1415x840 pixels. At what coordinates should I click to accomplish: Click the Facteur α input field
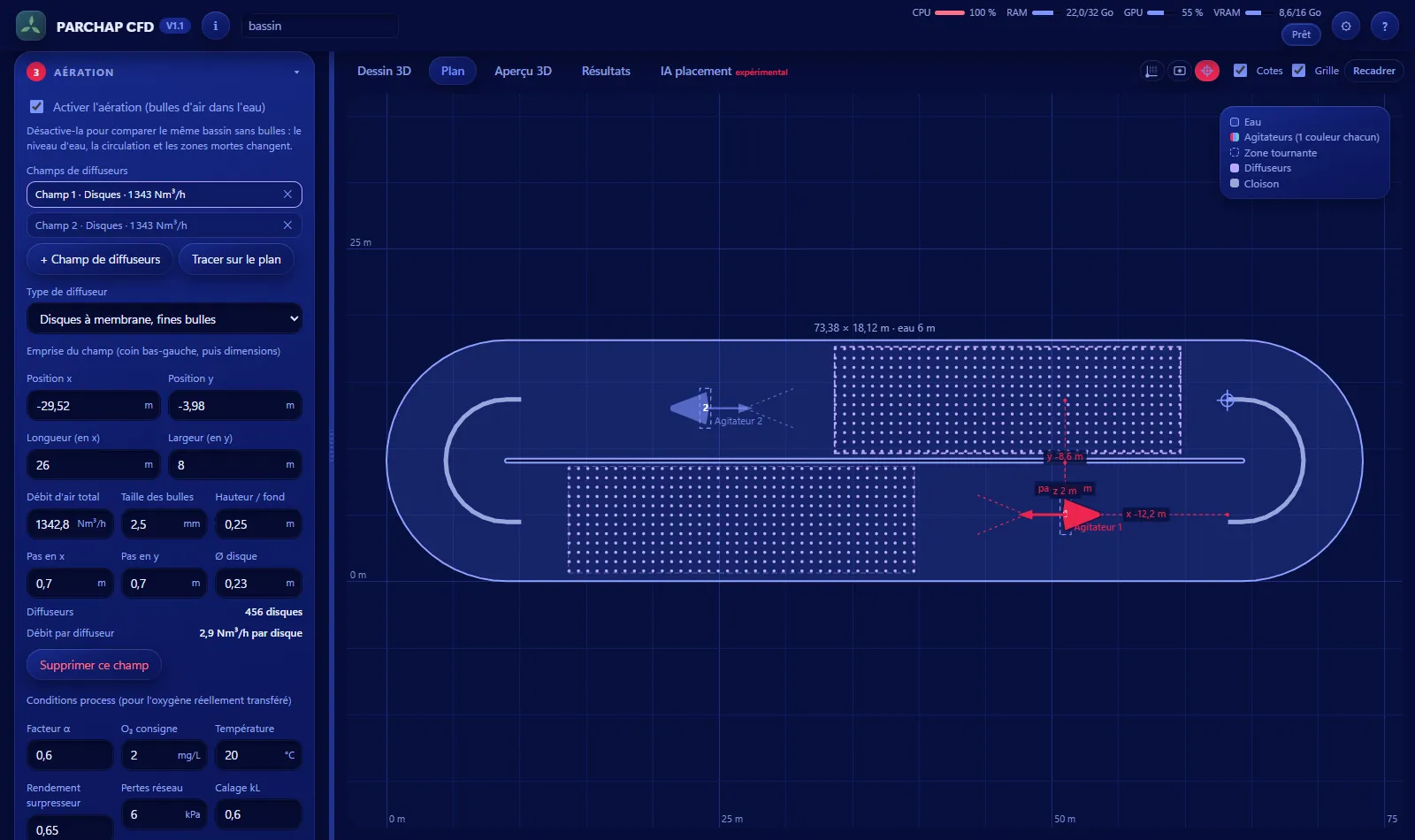pos(70,755)
